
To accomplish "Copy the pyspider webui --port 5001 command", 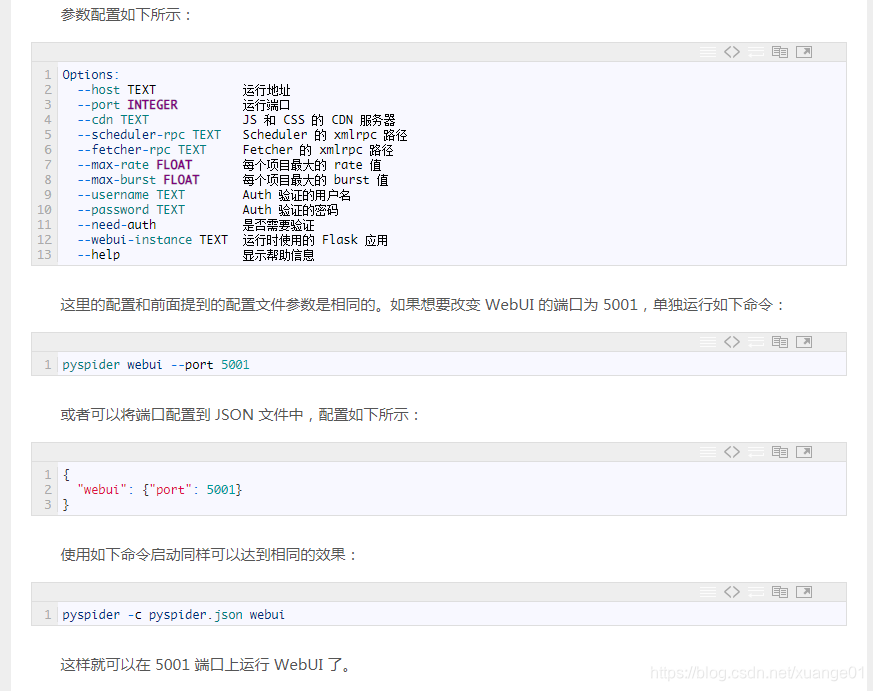I will pyautogui.click(x=779, y=342).
